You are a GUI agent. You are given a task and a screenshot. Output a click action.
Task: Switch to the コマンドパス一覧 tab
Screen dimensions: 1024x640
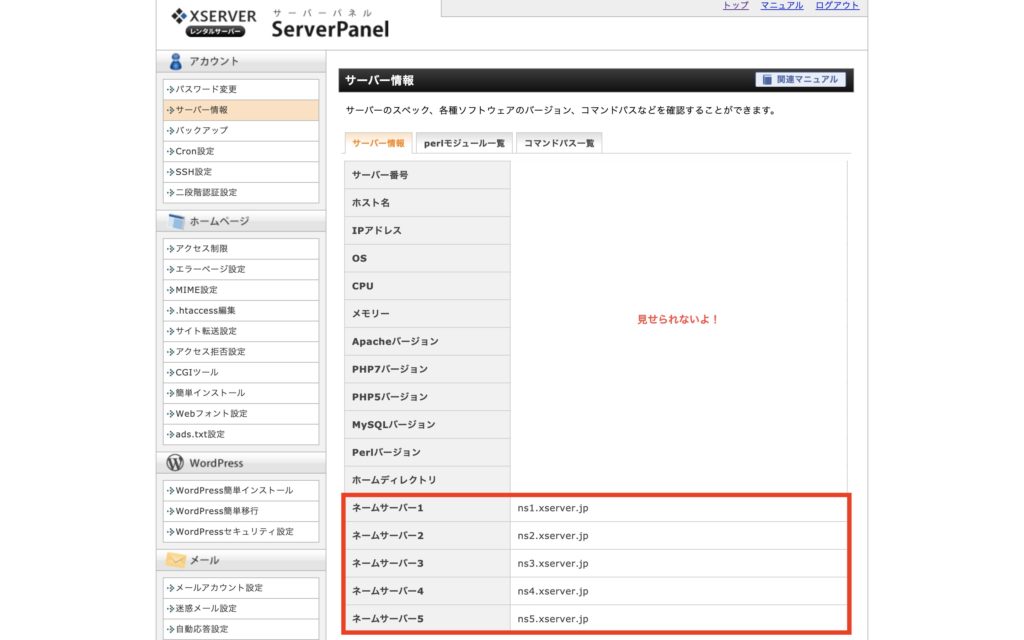point(559,143)
